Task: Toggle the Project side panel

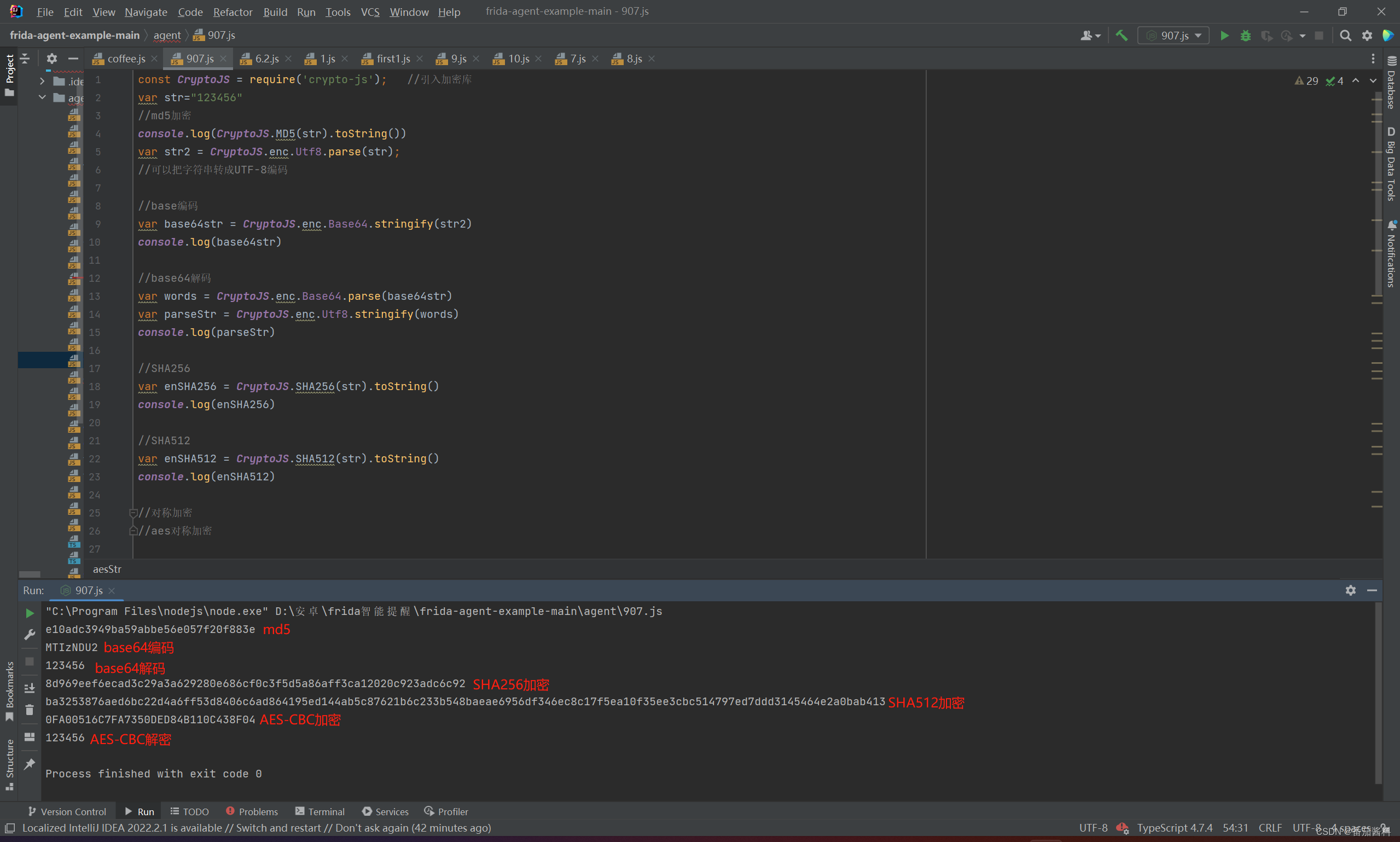Action: click(9, 75)
